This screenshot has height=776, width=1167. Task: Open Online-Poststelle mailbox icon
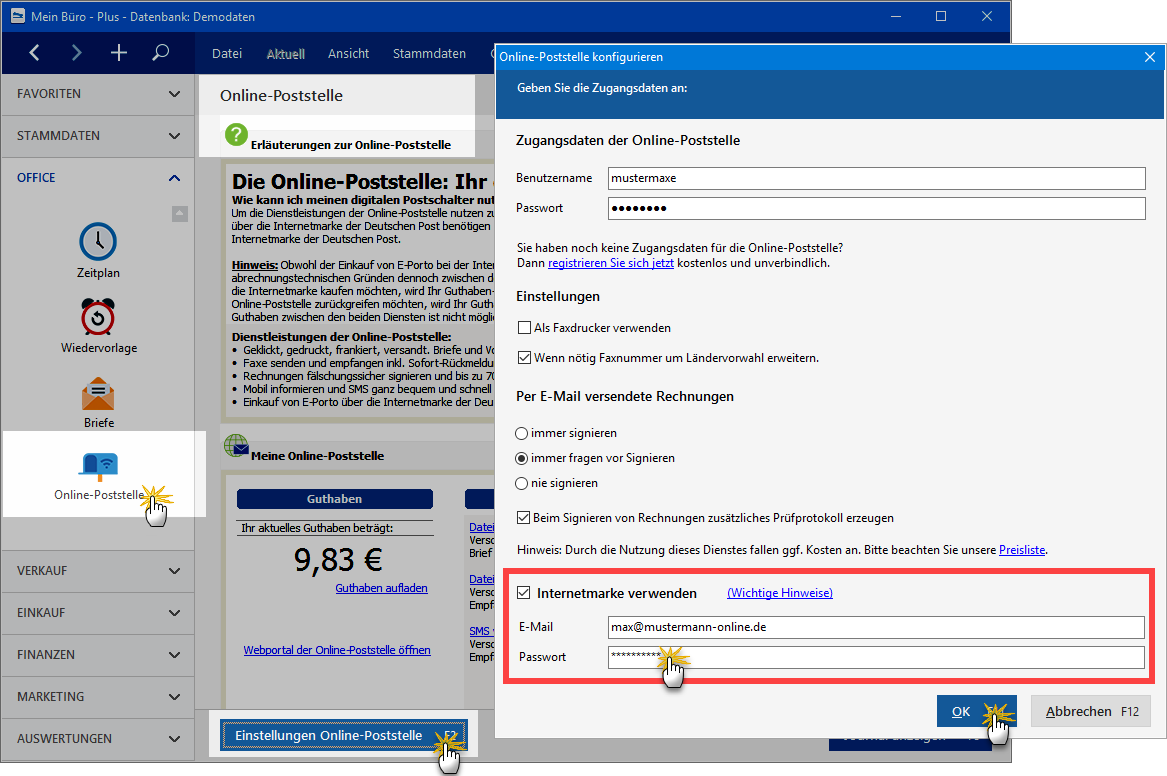98,465
